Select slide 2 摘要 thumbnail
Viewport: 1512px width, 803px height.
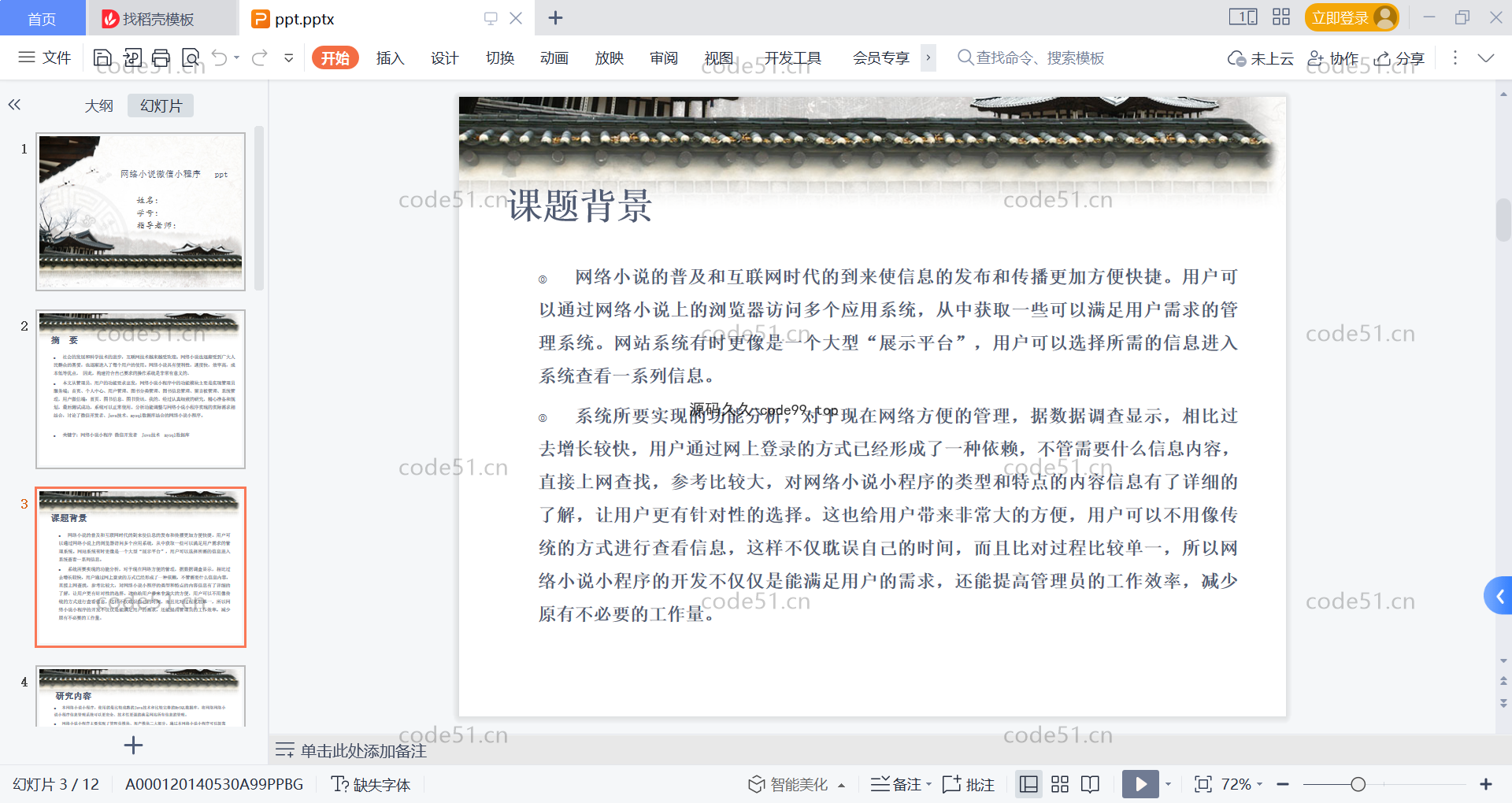[141, 390]
